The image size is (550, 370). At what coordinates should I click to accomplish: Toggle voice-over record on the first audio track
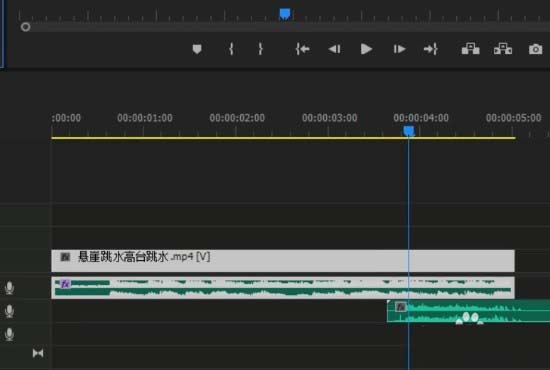9,288
